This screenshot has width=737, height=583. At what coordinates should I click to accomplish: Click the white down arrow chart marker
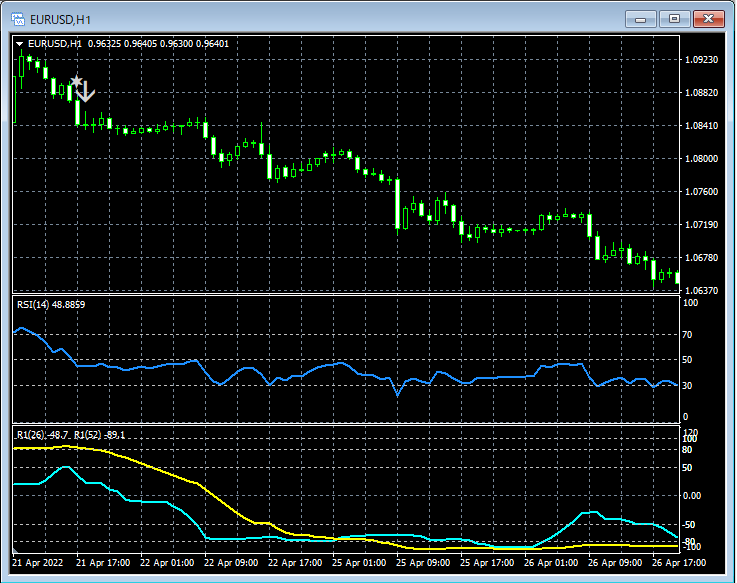pyautogui.click(x=86, y=92)
